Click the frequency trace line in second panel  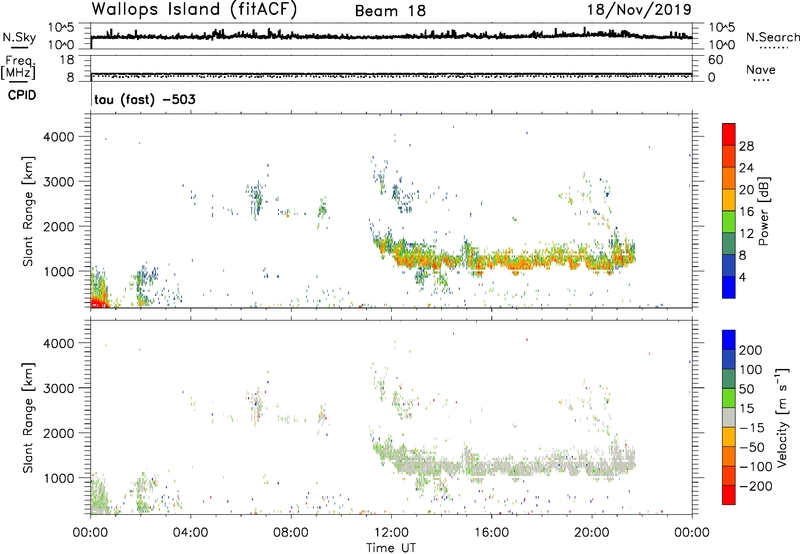(x=391, y=74)
